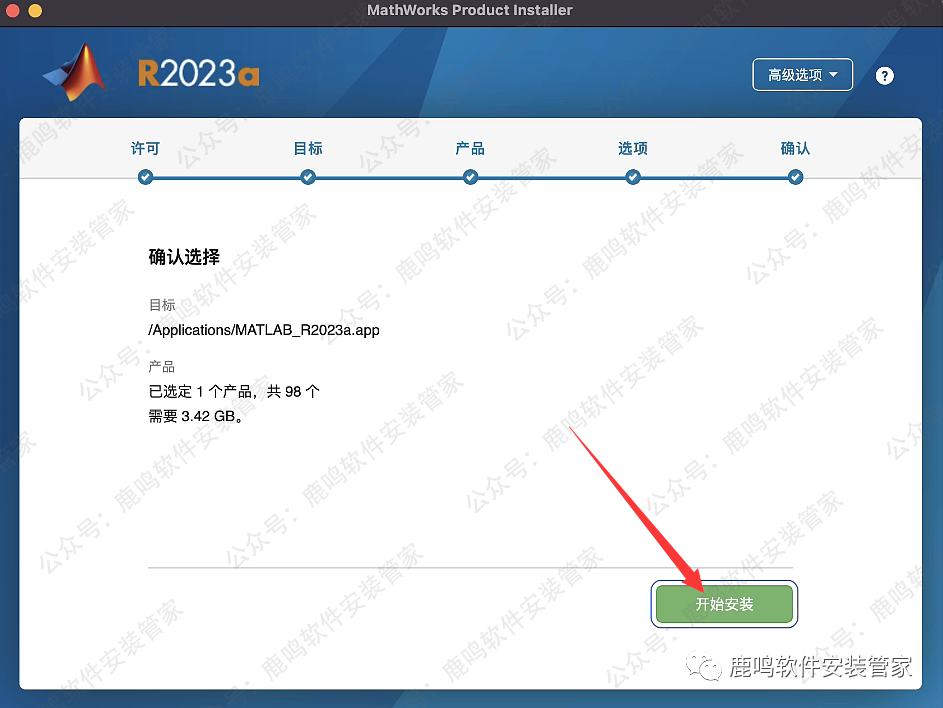Click the /Applications/MATLAB_R2023a.app path text
Viewport: 943px width, 708px height.
pos(264,329)
